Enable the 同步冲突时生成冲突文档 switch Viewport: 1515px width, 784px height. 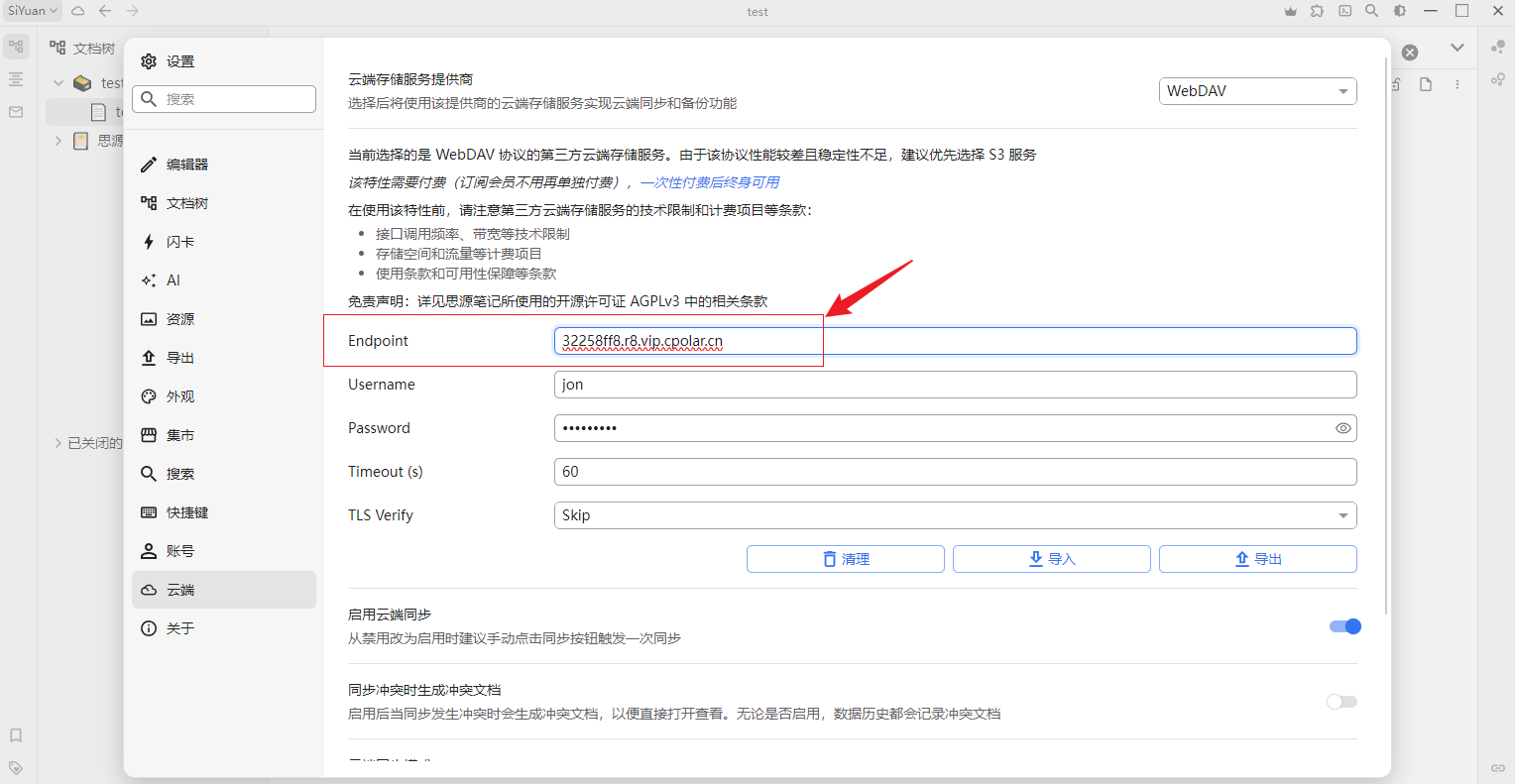tap(1341, 702)
